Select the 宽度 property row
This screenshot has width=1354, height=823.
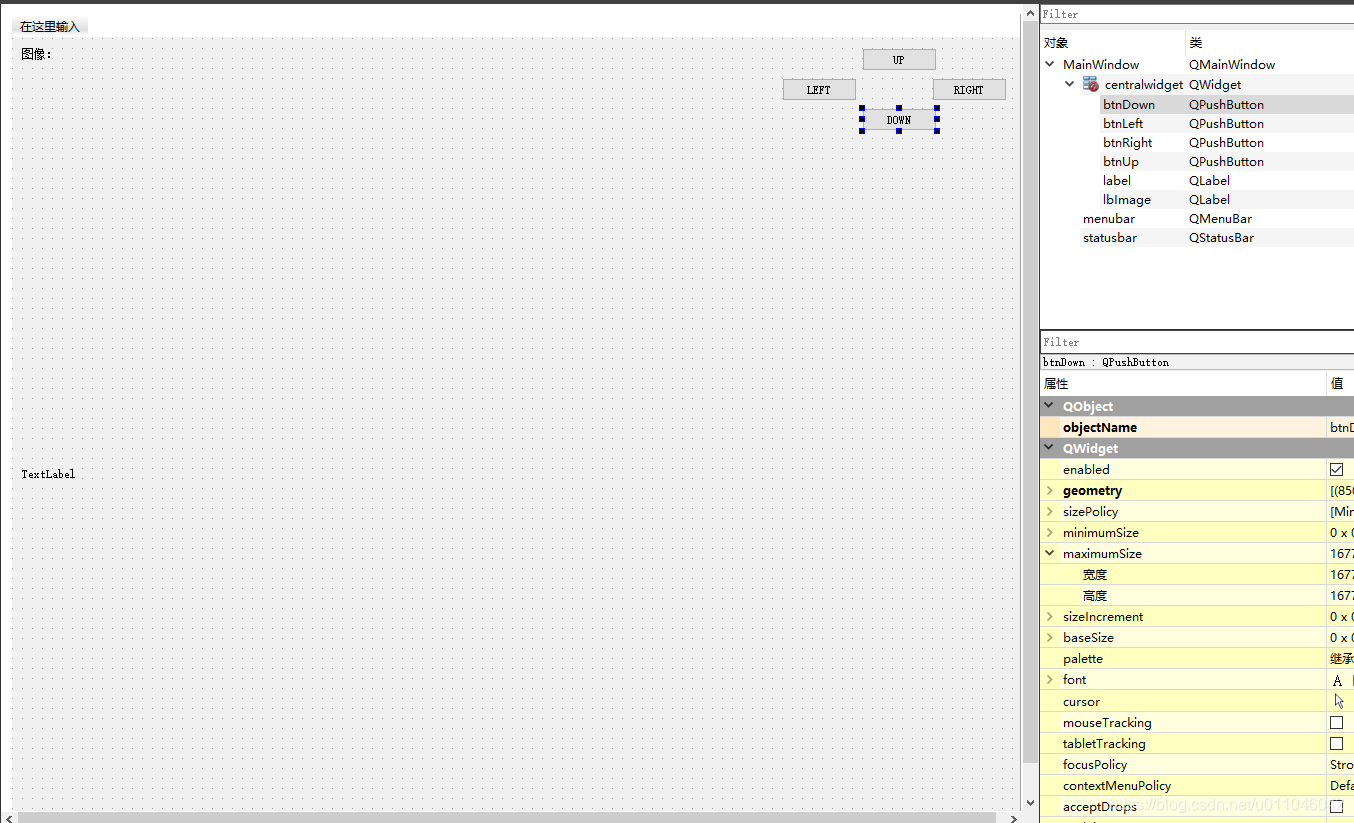point(1197,574)
